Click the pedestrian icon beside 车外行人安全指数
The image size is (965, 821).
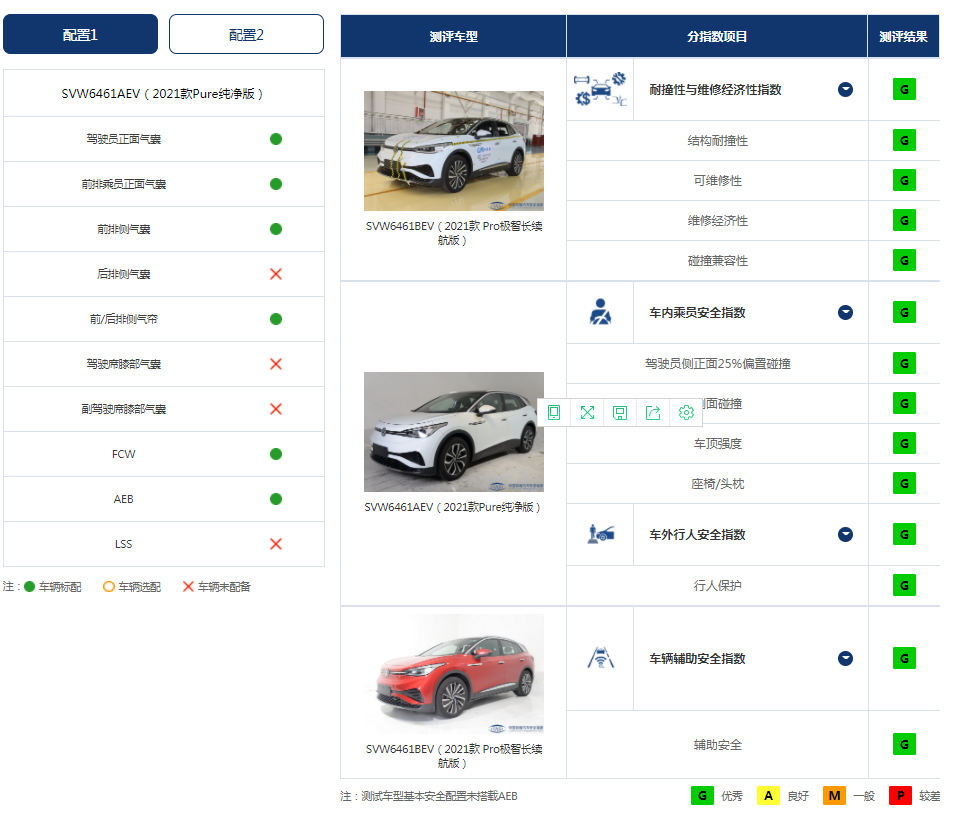[600, 534]
